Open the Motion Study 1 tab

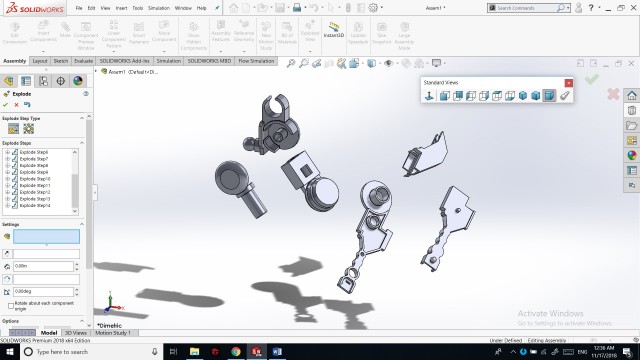[113, 333]
